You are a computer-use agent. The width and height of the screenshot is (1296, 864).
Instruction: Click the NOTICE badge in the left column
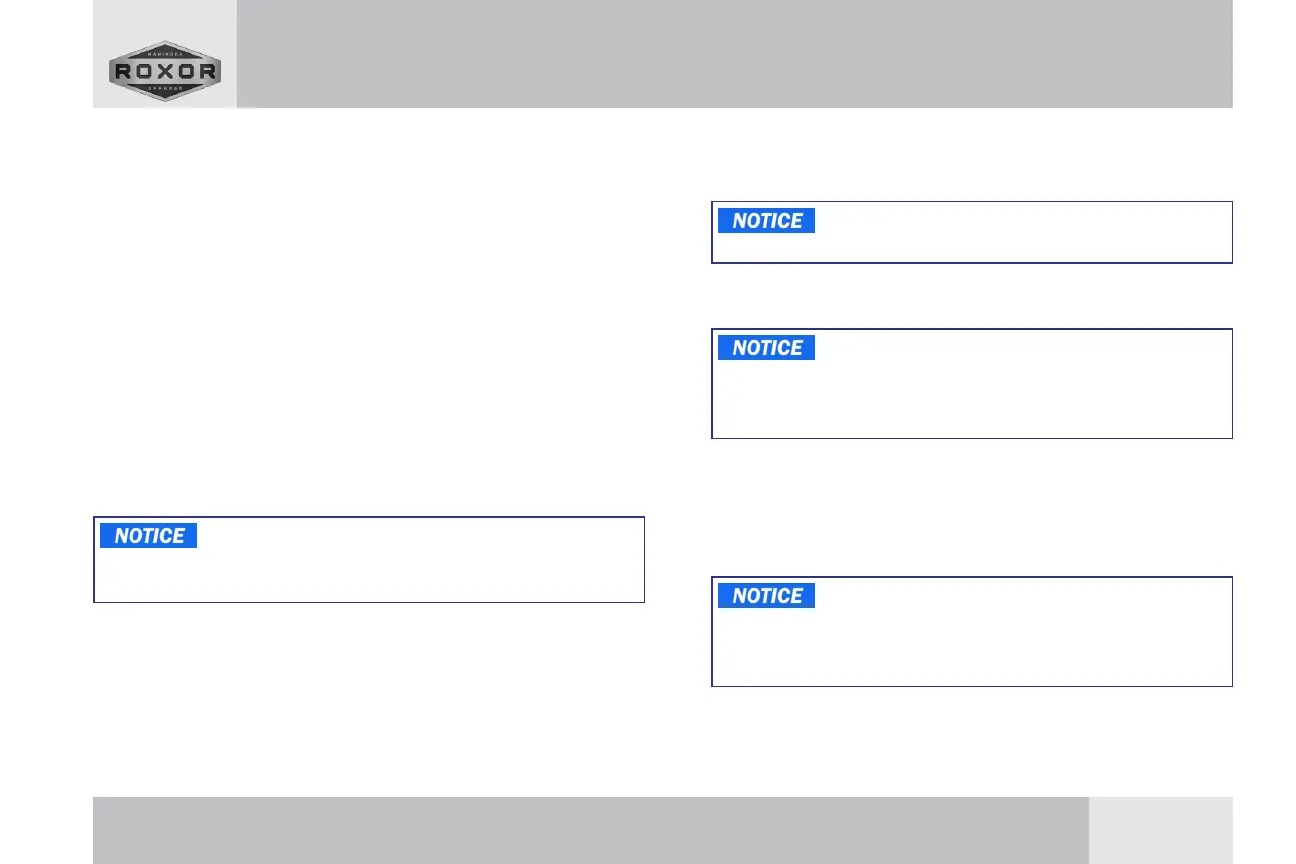[x=148, y=536]
